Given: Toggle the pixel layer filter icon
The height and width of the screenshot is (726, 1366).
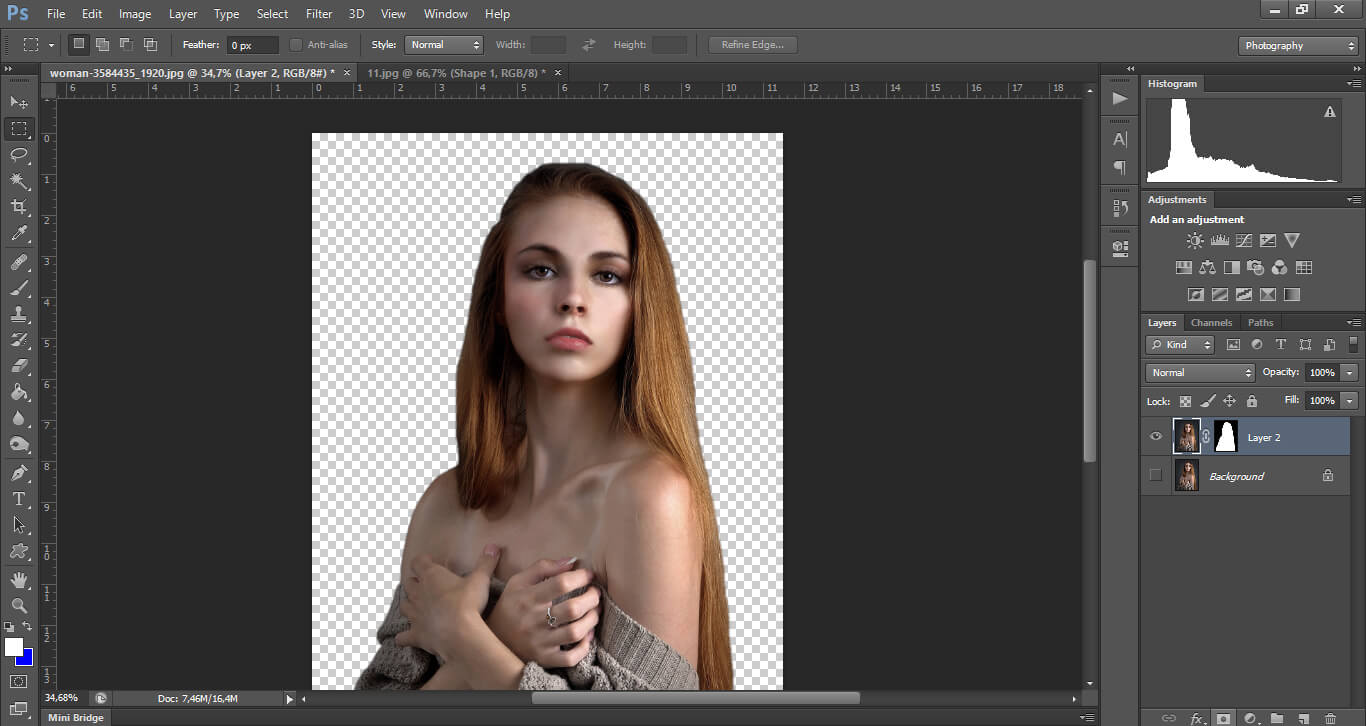Looking at the screenshot, I should tap(1233, 345).
